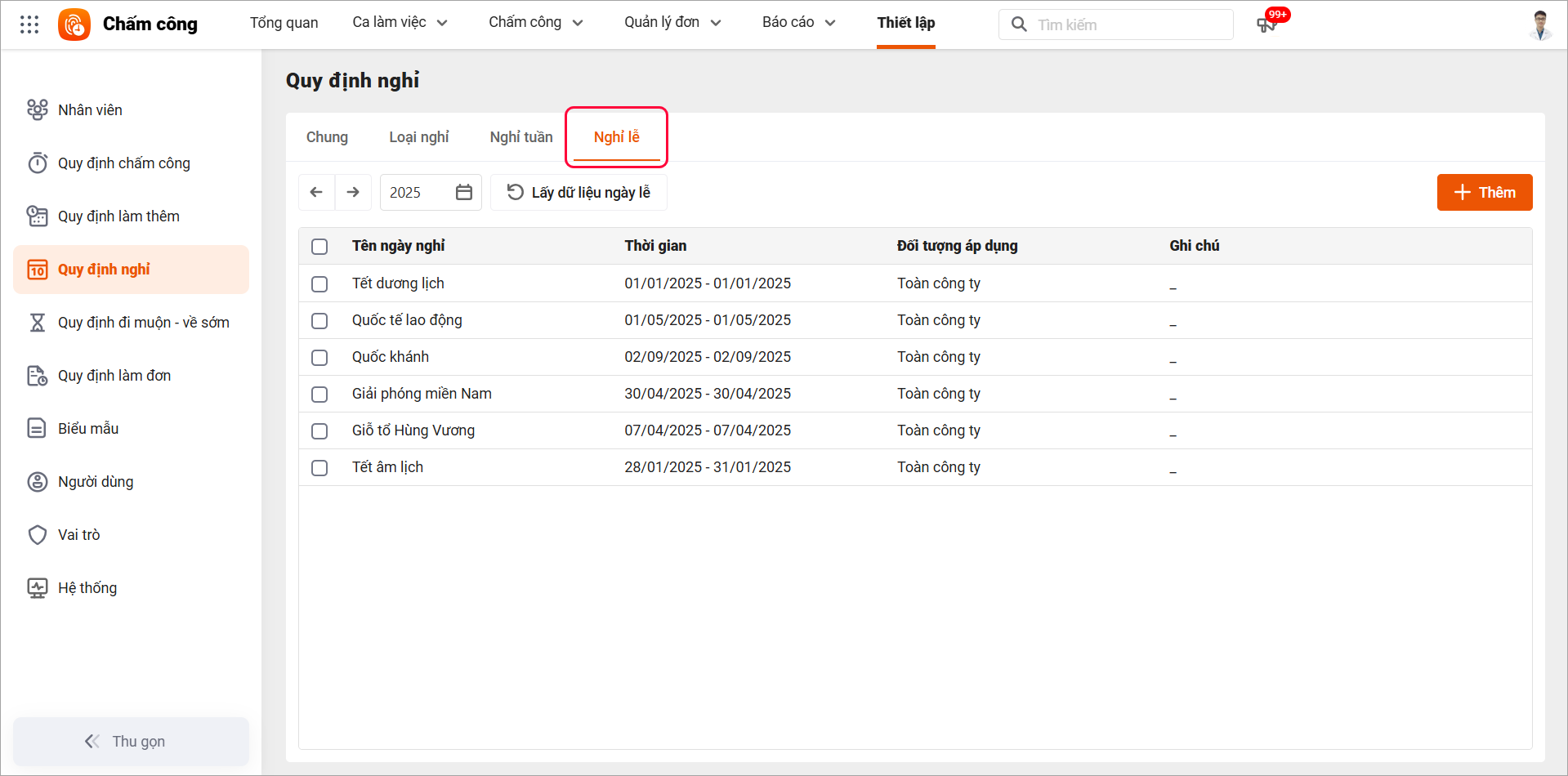Toggle the select-all checkbox in table header

[319, 247]
